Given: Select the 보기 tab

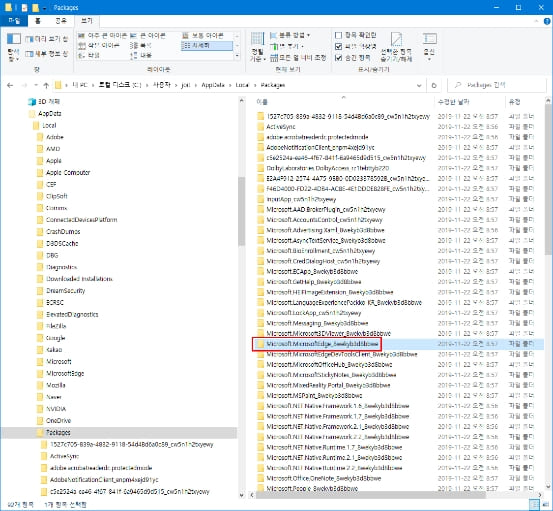Looking at the screenshot, I should pos(87,21).
